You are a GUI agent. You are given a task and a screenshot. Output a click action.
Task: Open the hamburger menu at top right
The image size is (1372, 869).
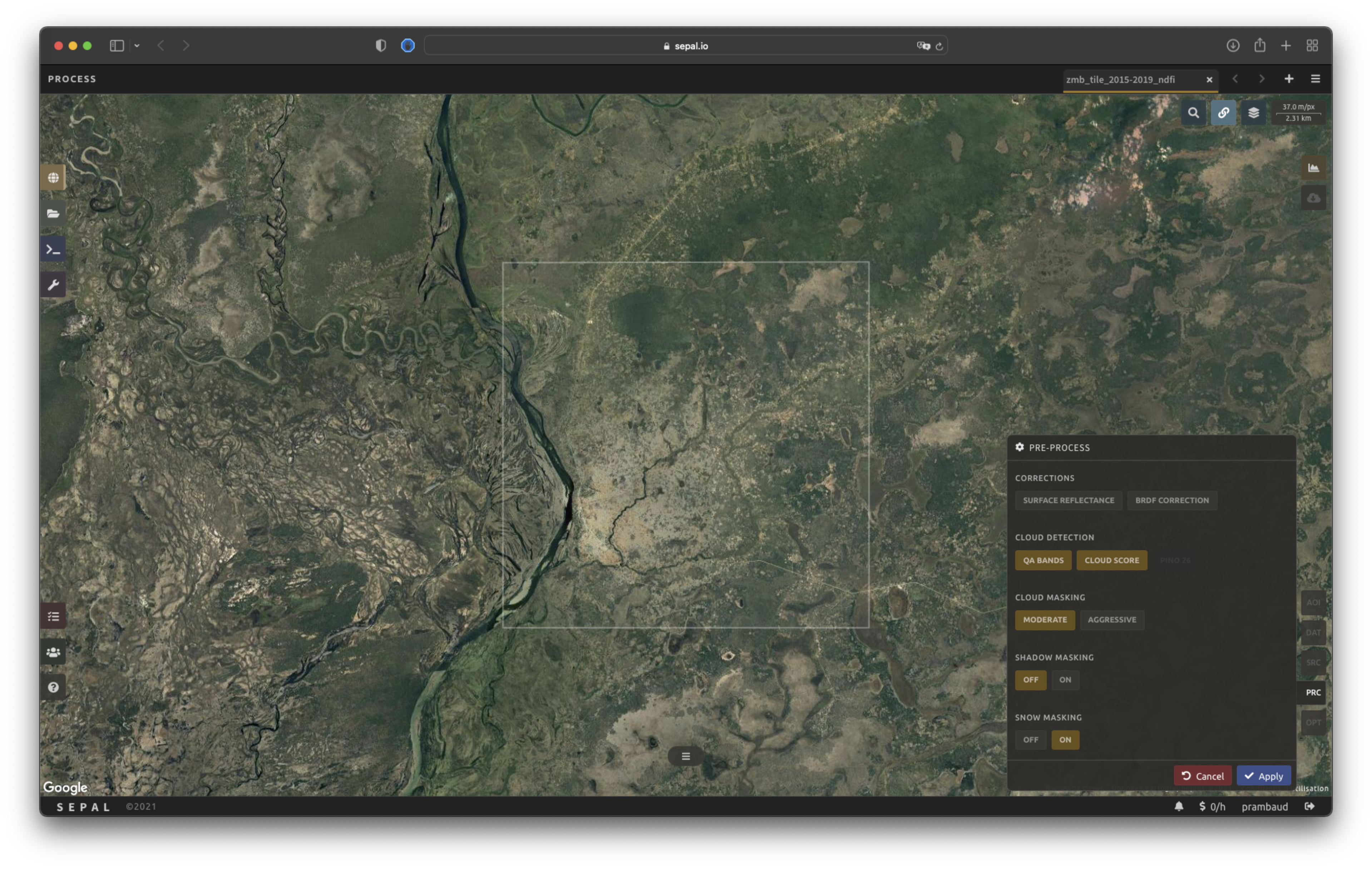click(1315, 79)
